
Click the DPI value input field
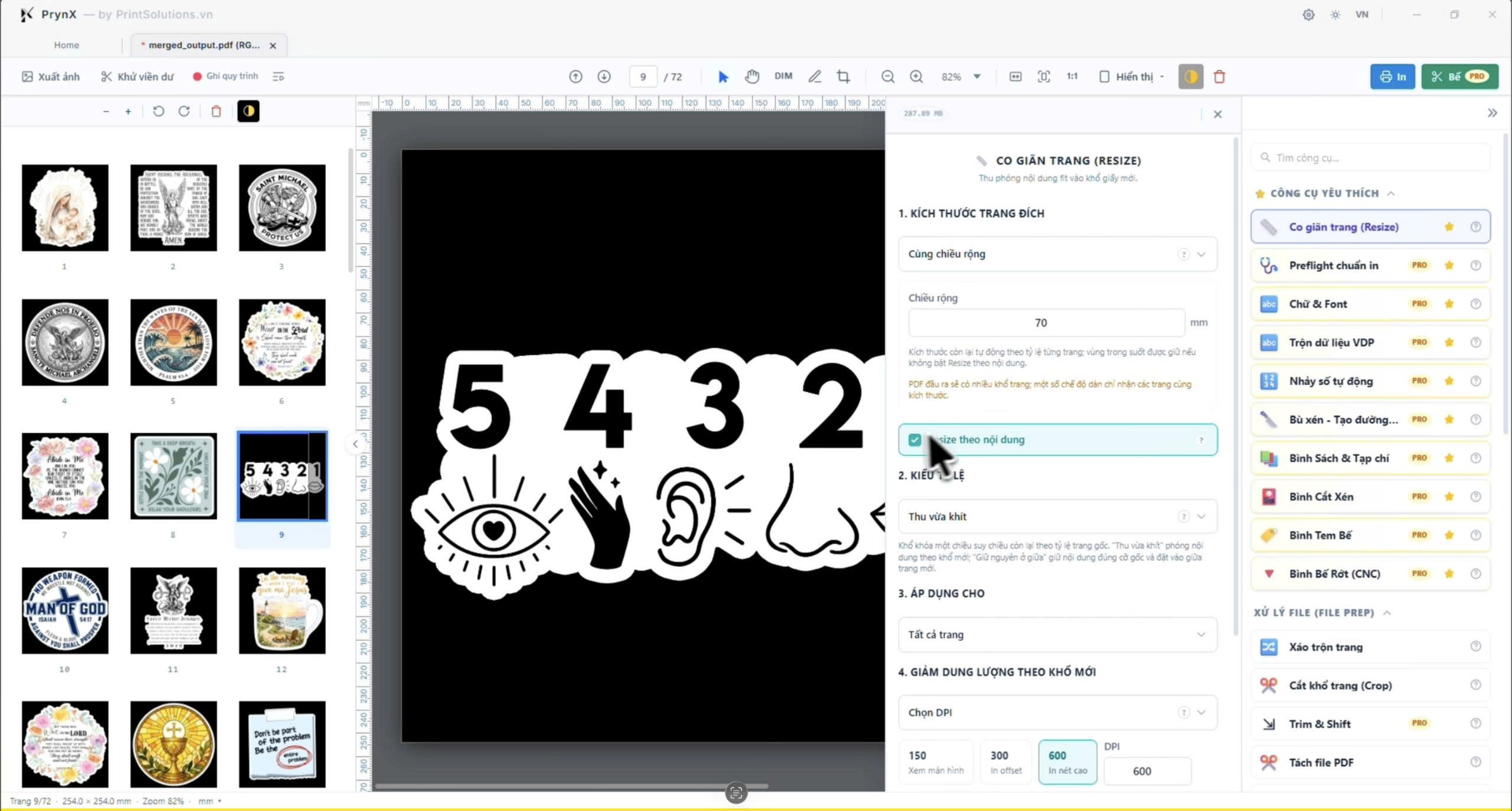click(x=1147, y=771)
